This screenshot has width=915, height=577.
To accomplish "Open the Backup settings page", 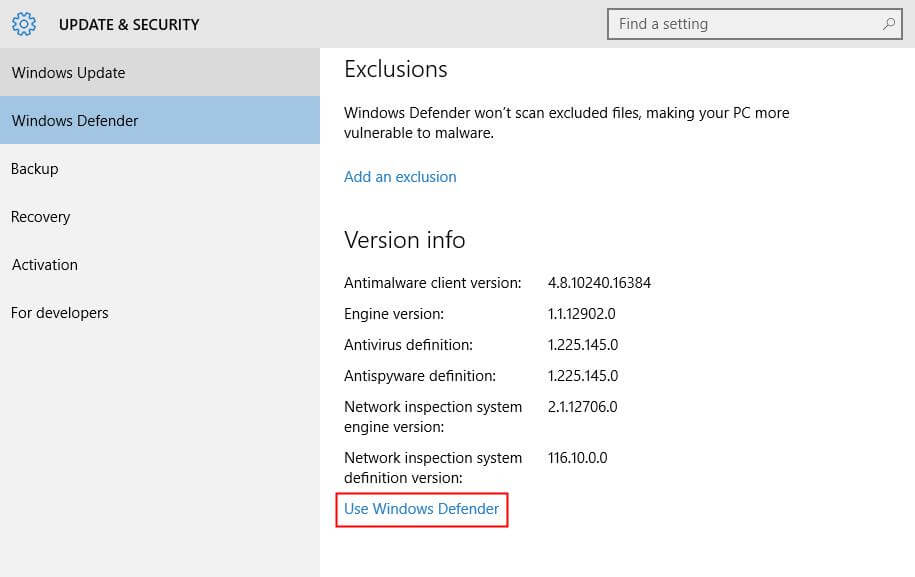I will pyautogui.click(x=34, y=168).
